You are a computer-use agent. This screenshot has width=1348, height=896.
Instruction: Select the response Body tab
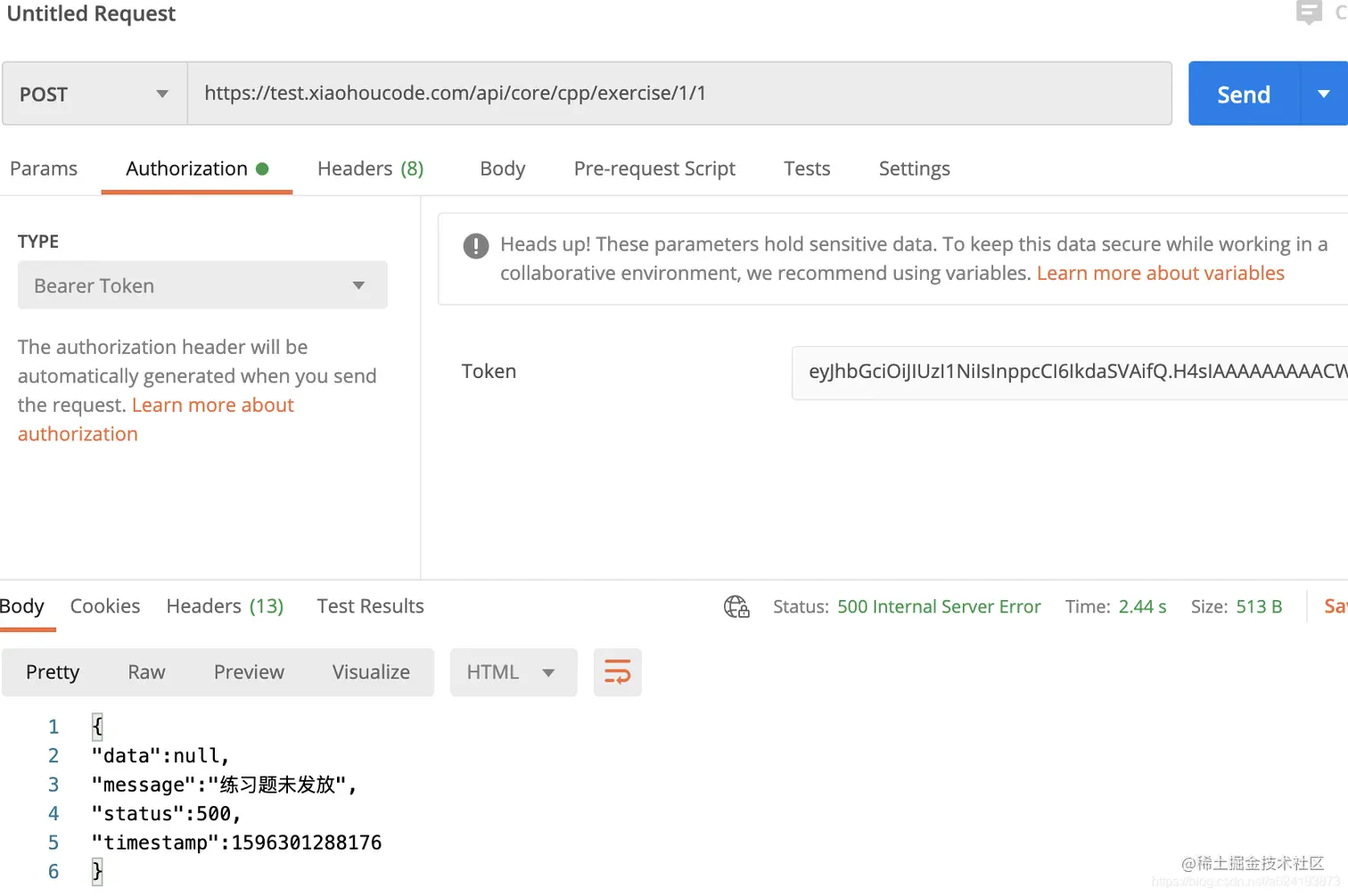coord(22,606)
